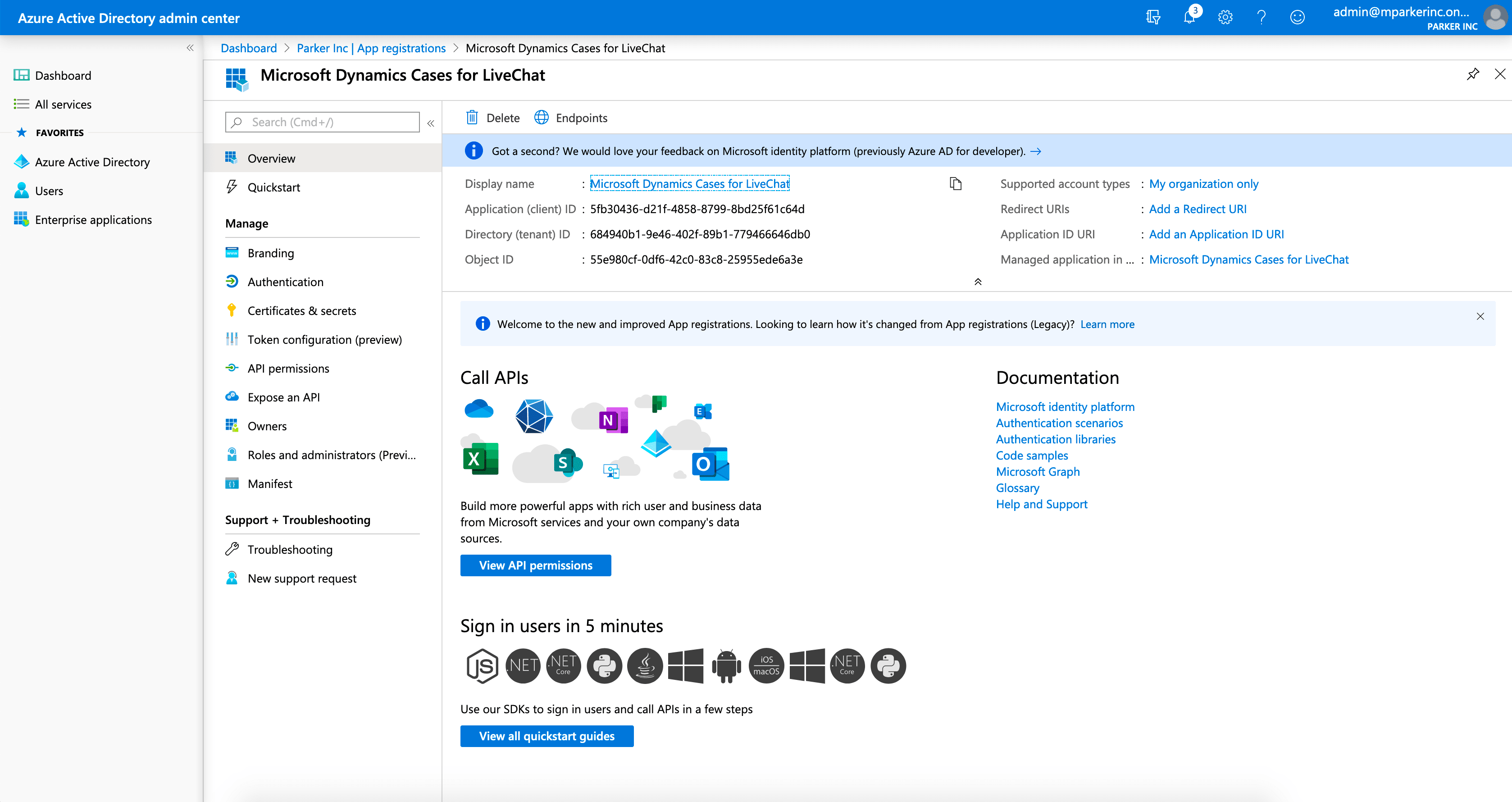Open Endpoints from the toolbar

(570, 118)
